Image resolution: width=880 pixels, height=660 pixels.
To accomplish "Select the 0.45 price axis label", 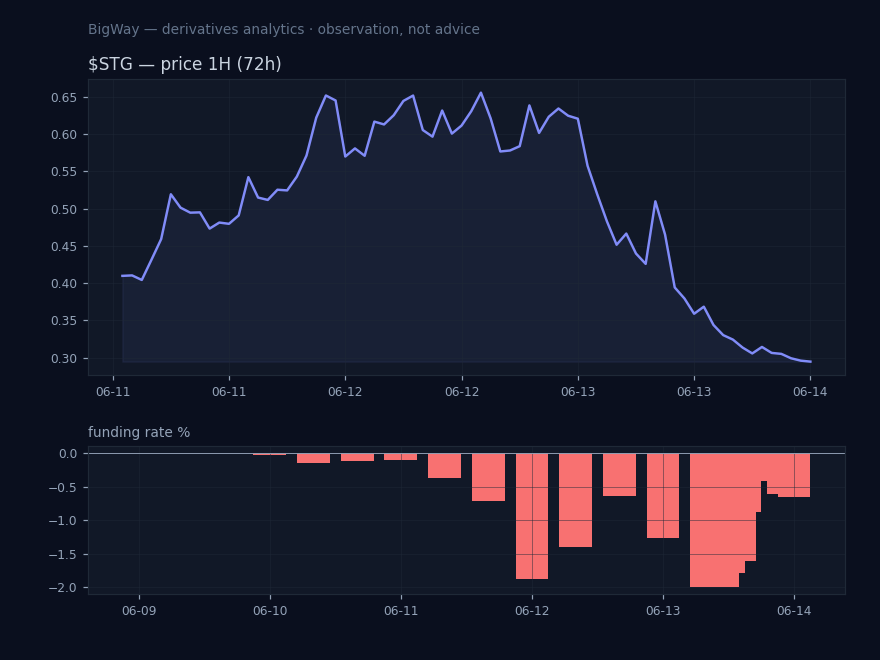I will tap(63, 246).
